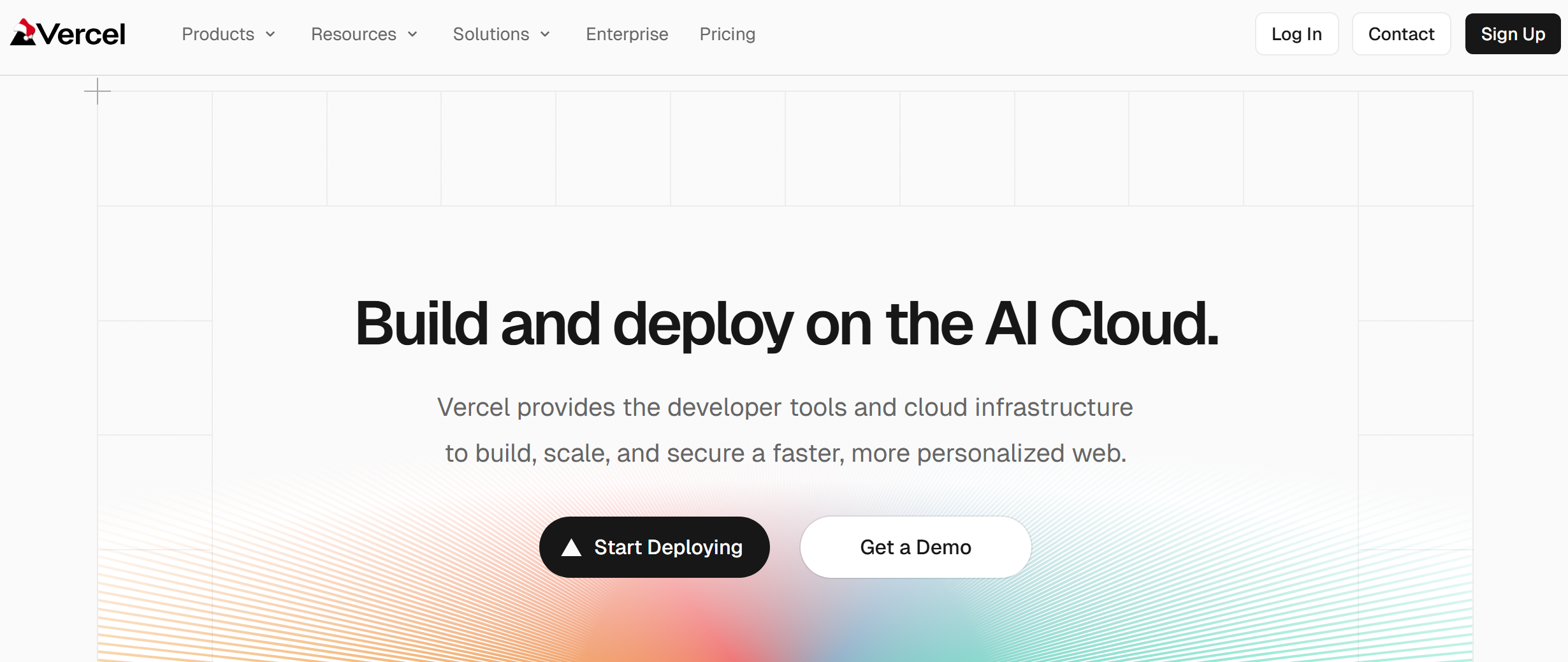
Task: Click the Contact button
Action: [x=1401, y=34]
